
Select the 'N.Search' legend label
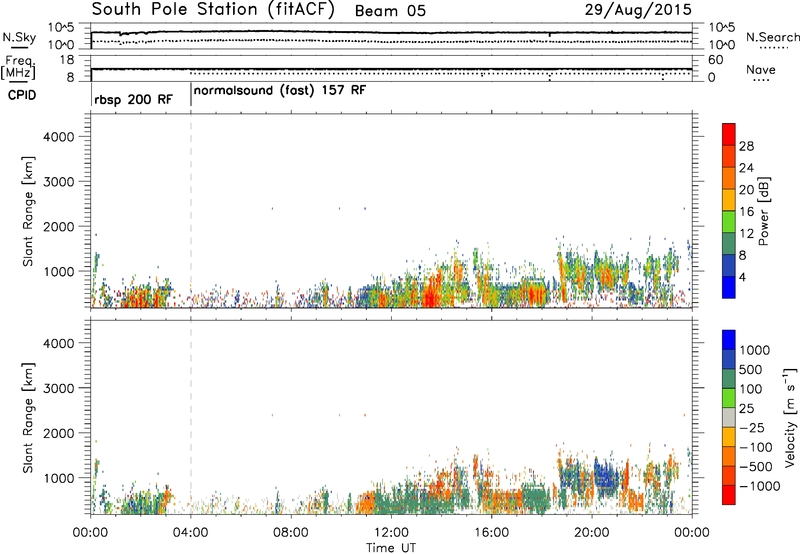772,37
